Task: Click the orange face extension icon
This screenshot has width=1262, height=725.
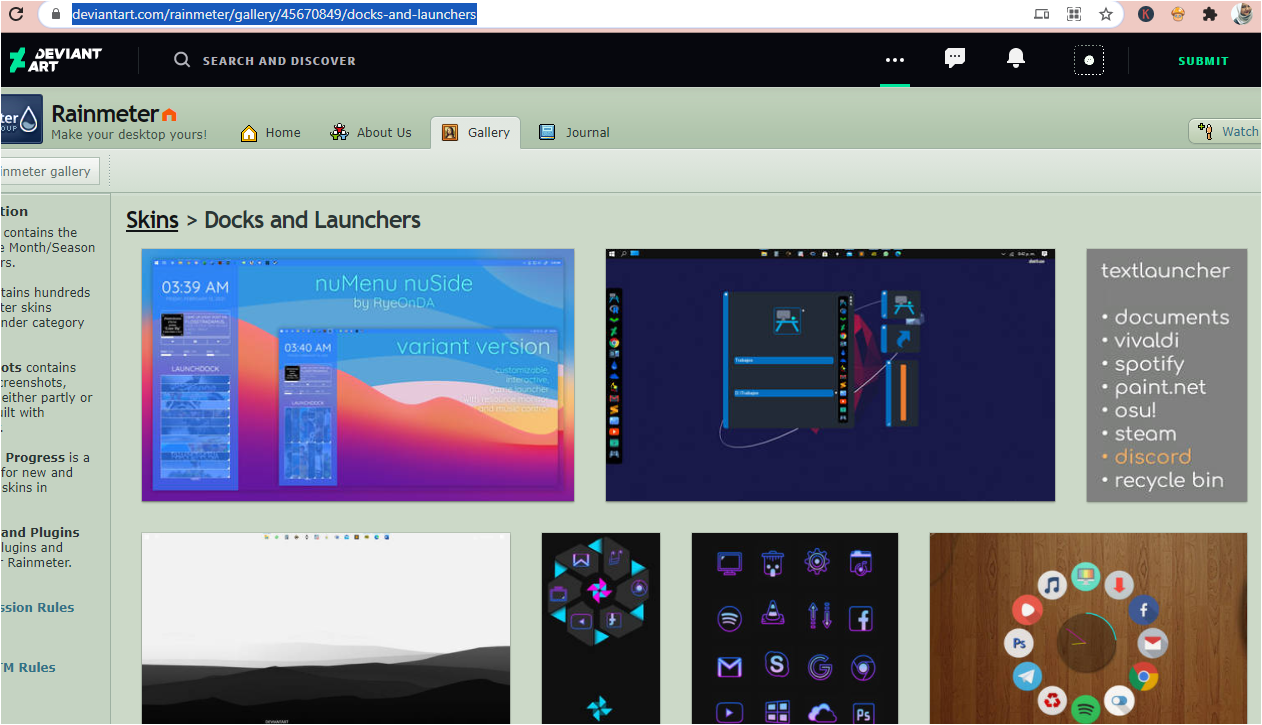Action: 1178,14
